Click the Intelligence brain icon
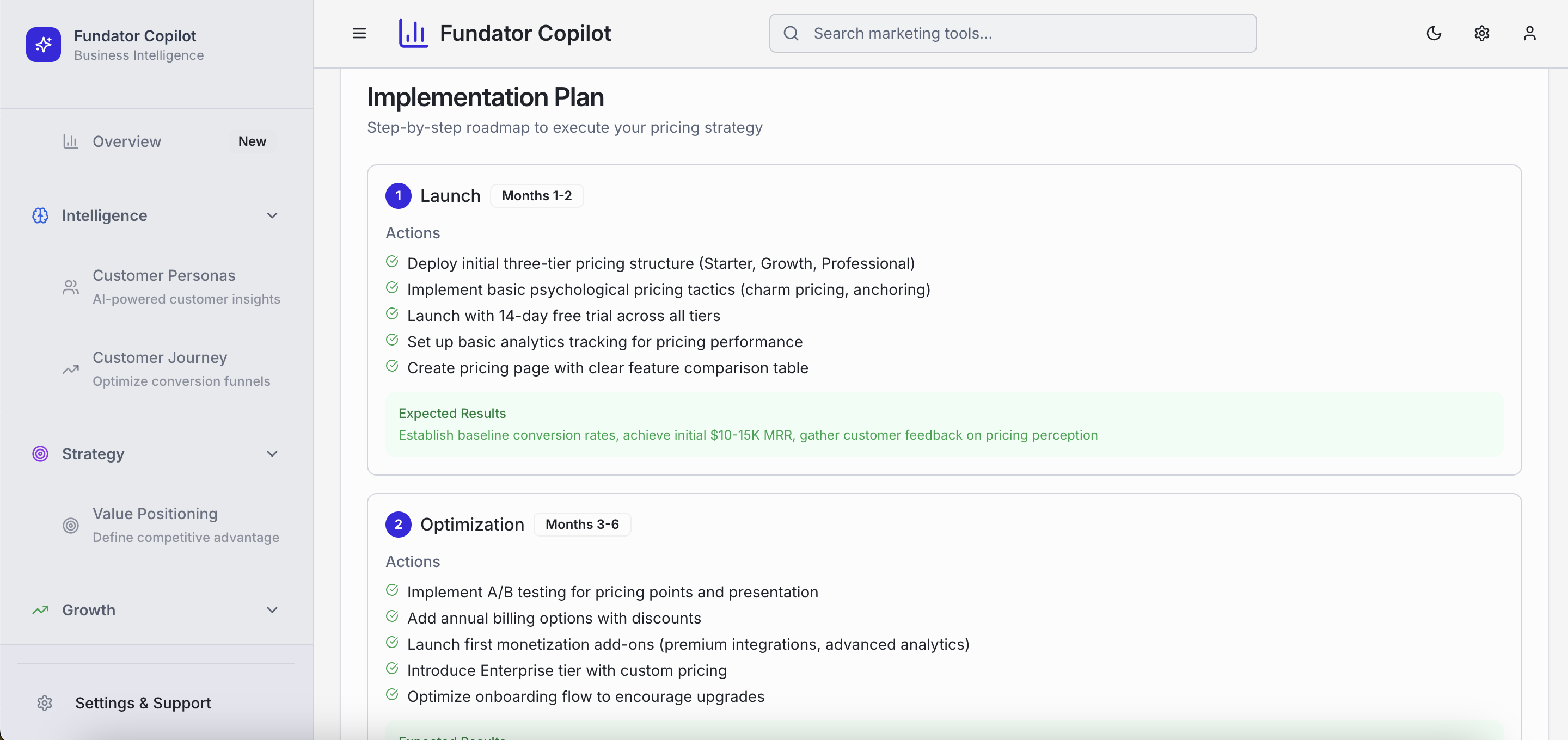This screenshot has width=1568, height=740. coord(40,215)
